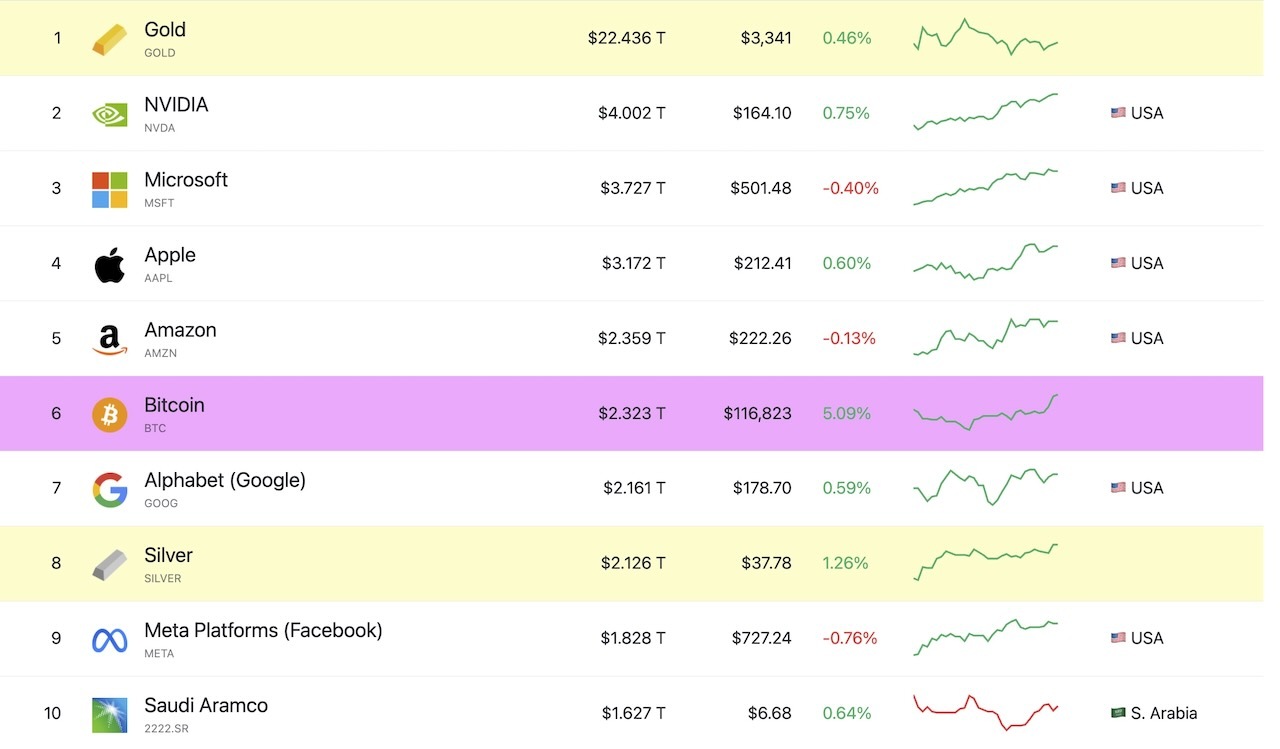This screenshot has width=1280, height=749.
Task: Click the Google G logo icon
Action: click(x=110, y=489)
